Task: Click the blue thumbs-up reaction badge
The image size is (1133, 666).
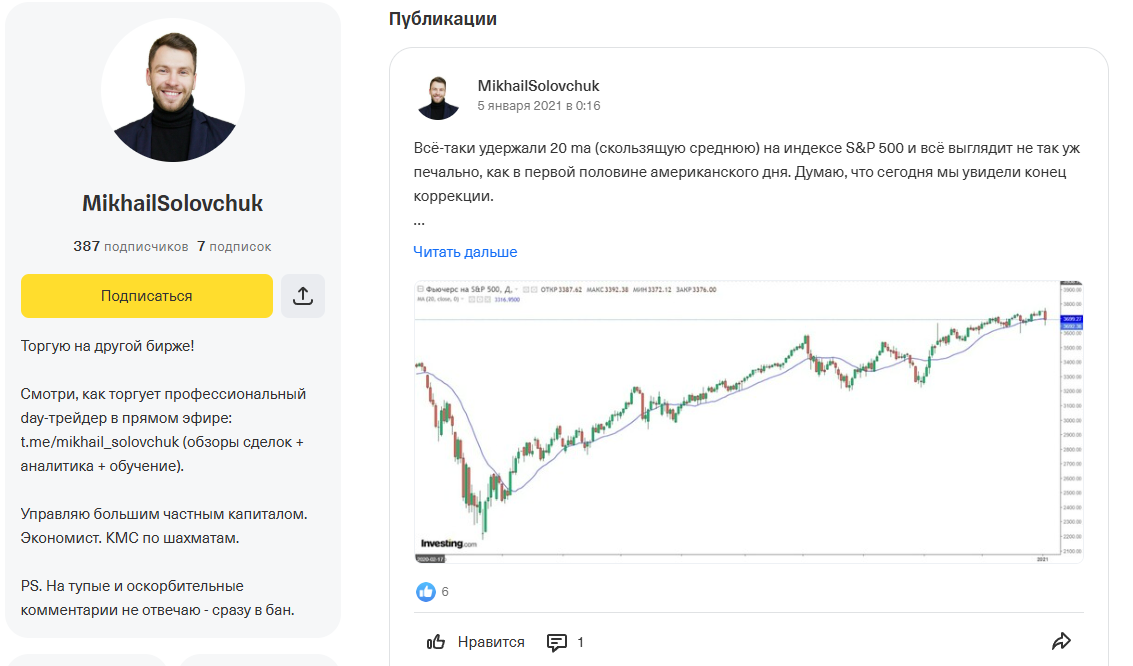Action: click(424, 592)
